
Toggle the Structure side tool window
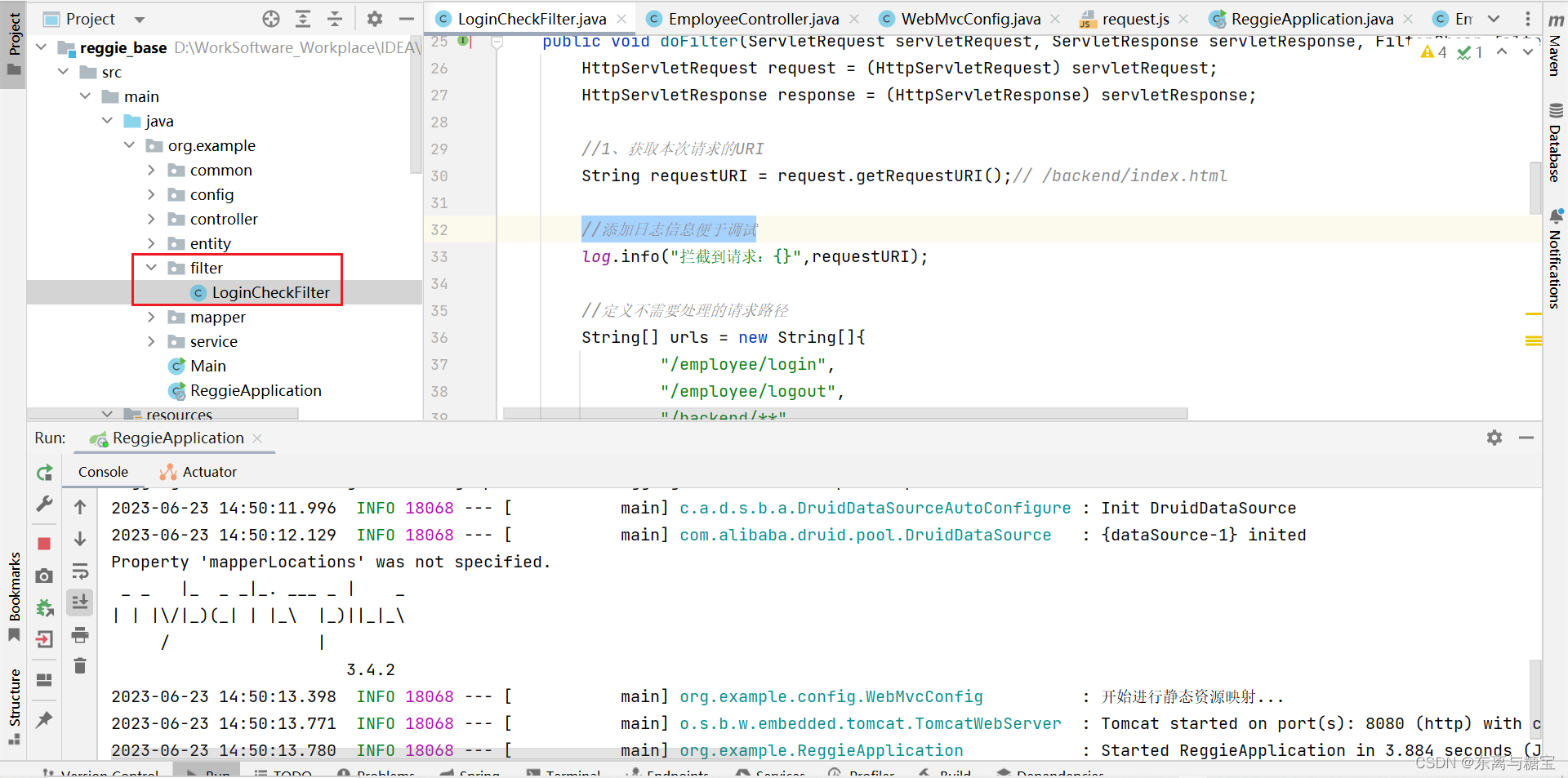coord(14,706)
